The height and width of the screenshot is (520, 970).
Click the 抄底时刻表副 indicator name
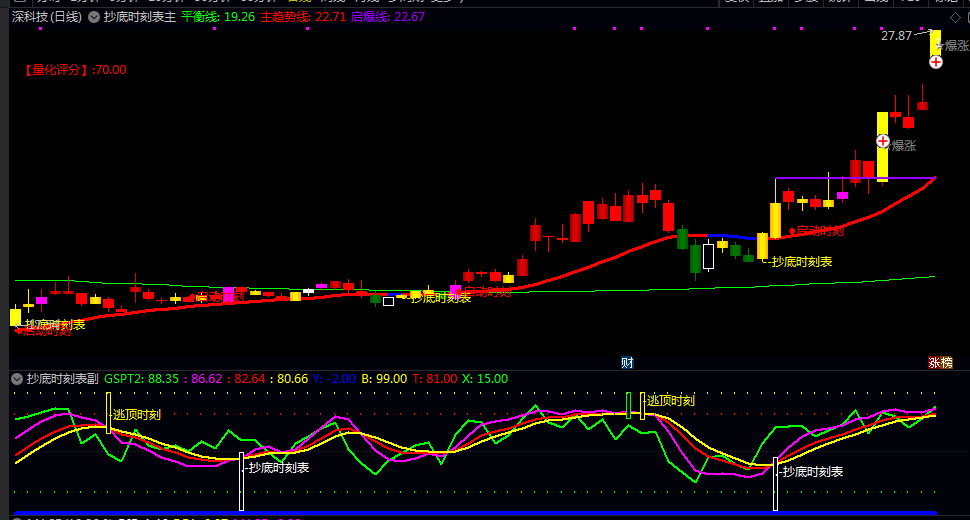pyautogui.click(x=62, y=379)
